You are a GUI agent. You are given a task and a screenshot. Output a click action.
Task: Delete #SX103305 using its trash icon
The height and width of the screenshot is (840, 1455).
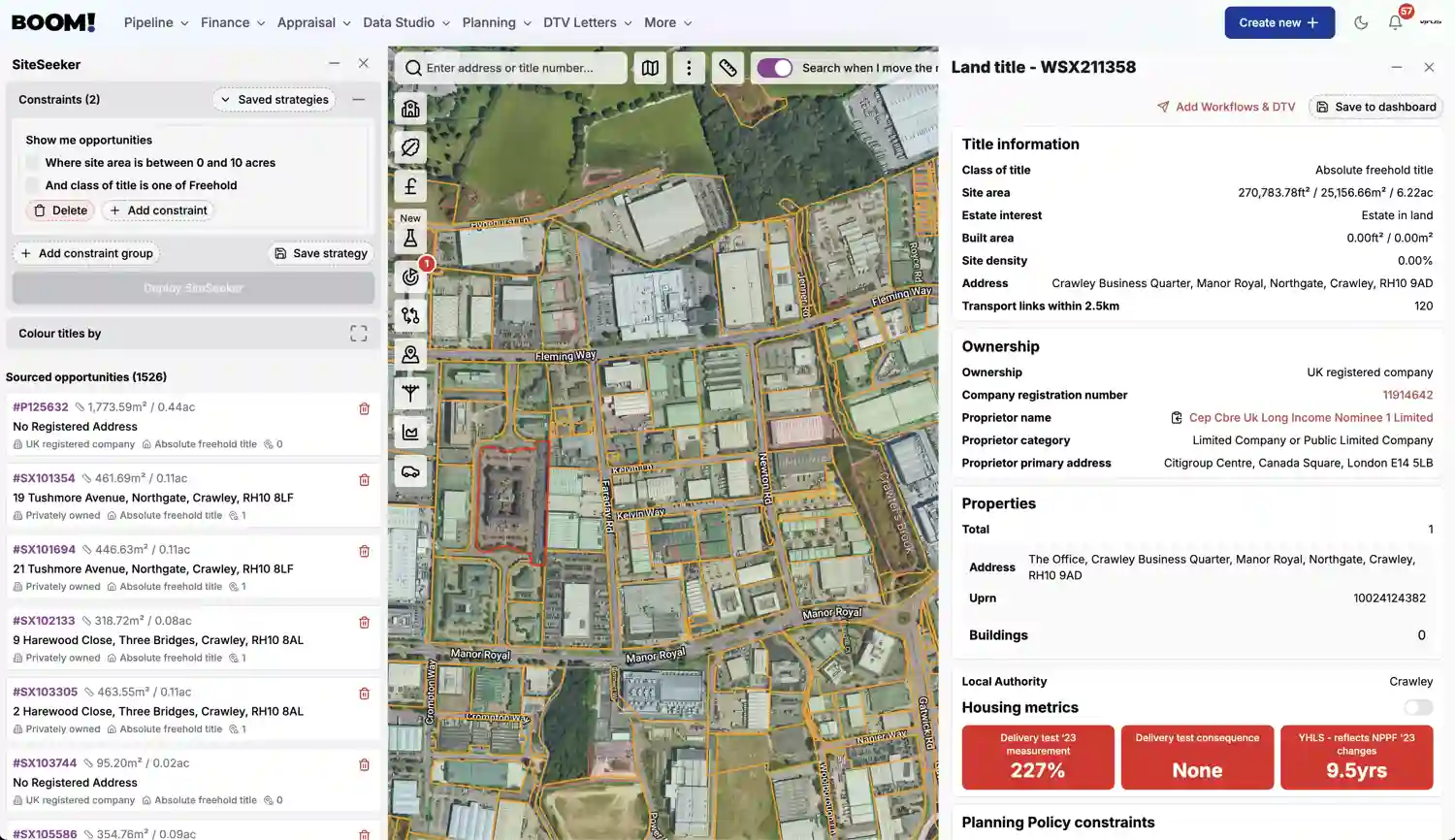pos(365,694)
